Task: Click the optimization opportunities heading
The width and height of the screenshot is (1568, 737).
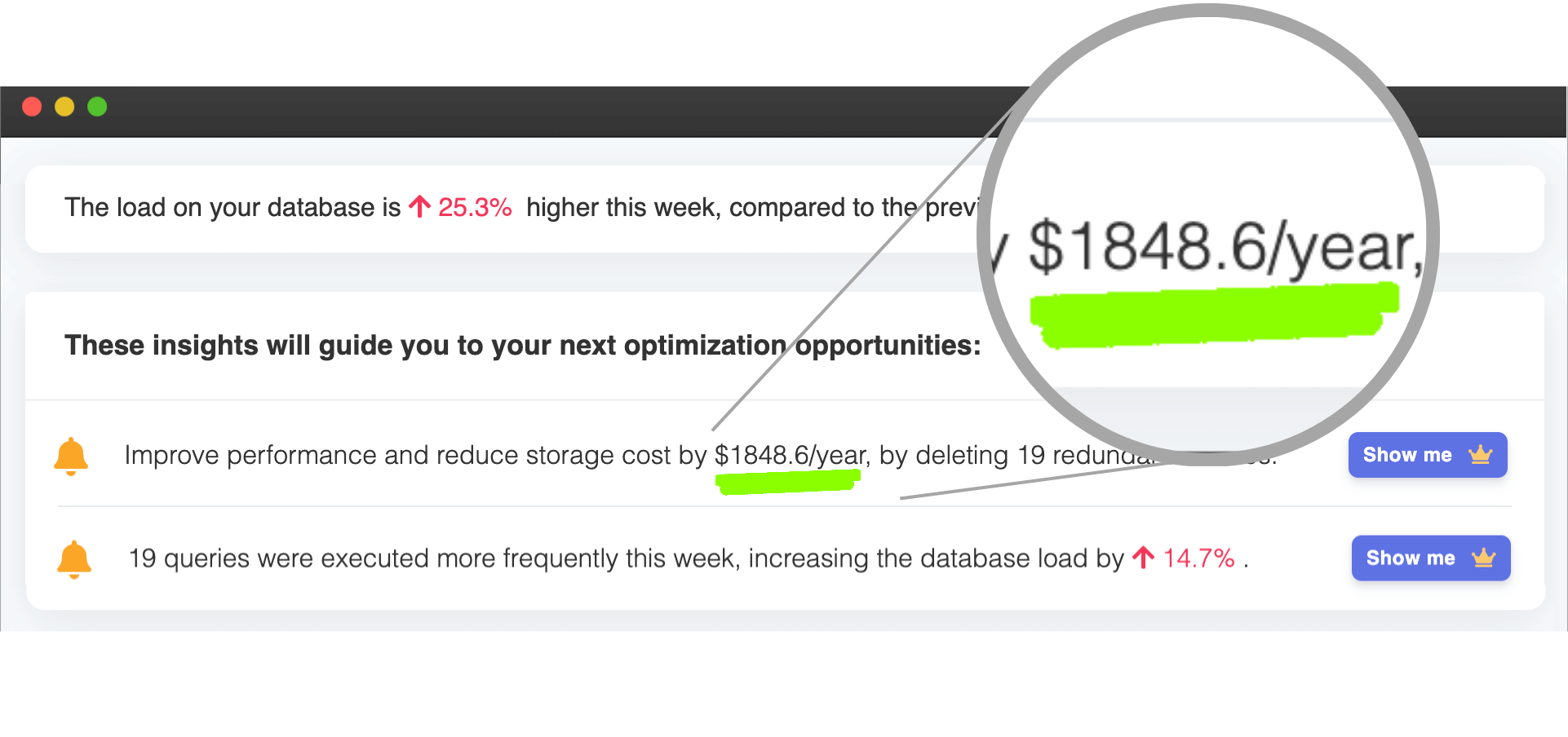Action: point(522,346)
